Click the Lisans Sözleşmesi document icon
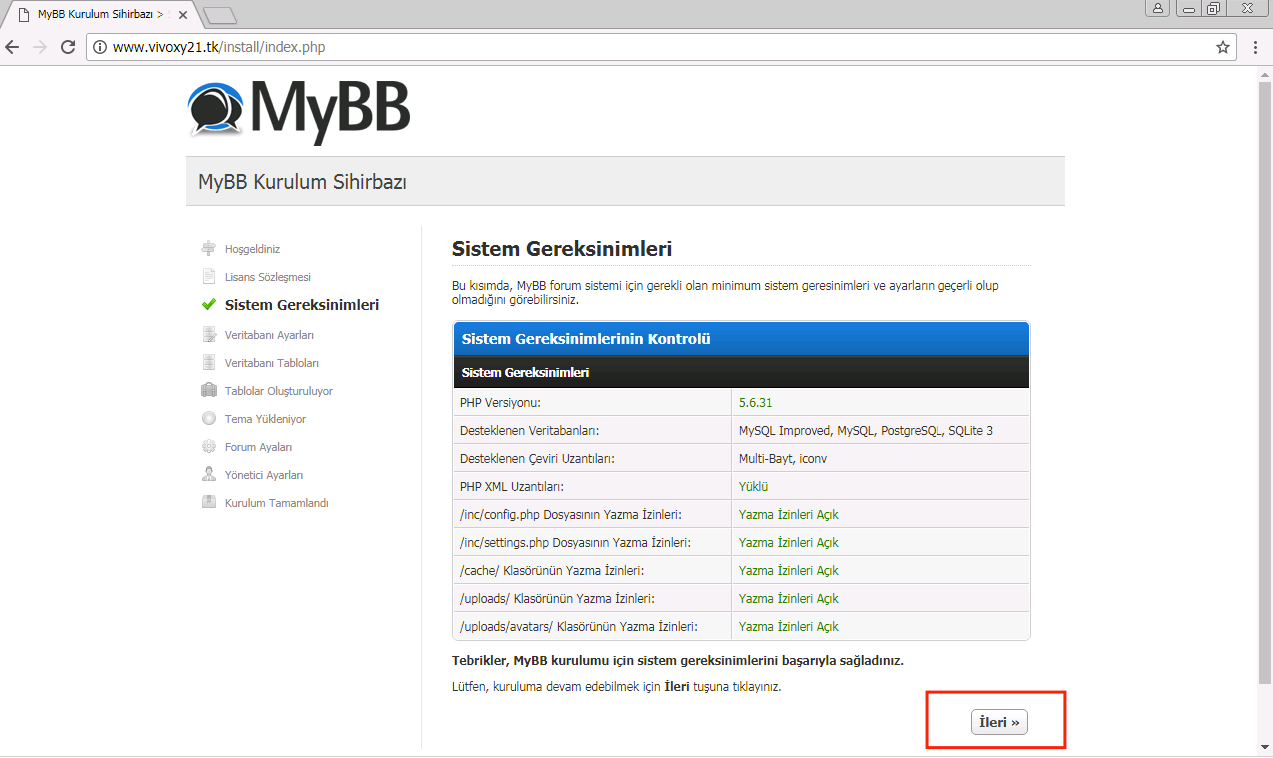This screenshot has width=1273, height=758. (209, 277)
